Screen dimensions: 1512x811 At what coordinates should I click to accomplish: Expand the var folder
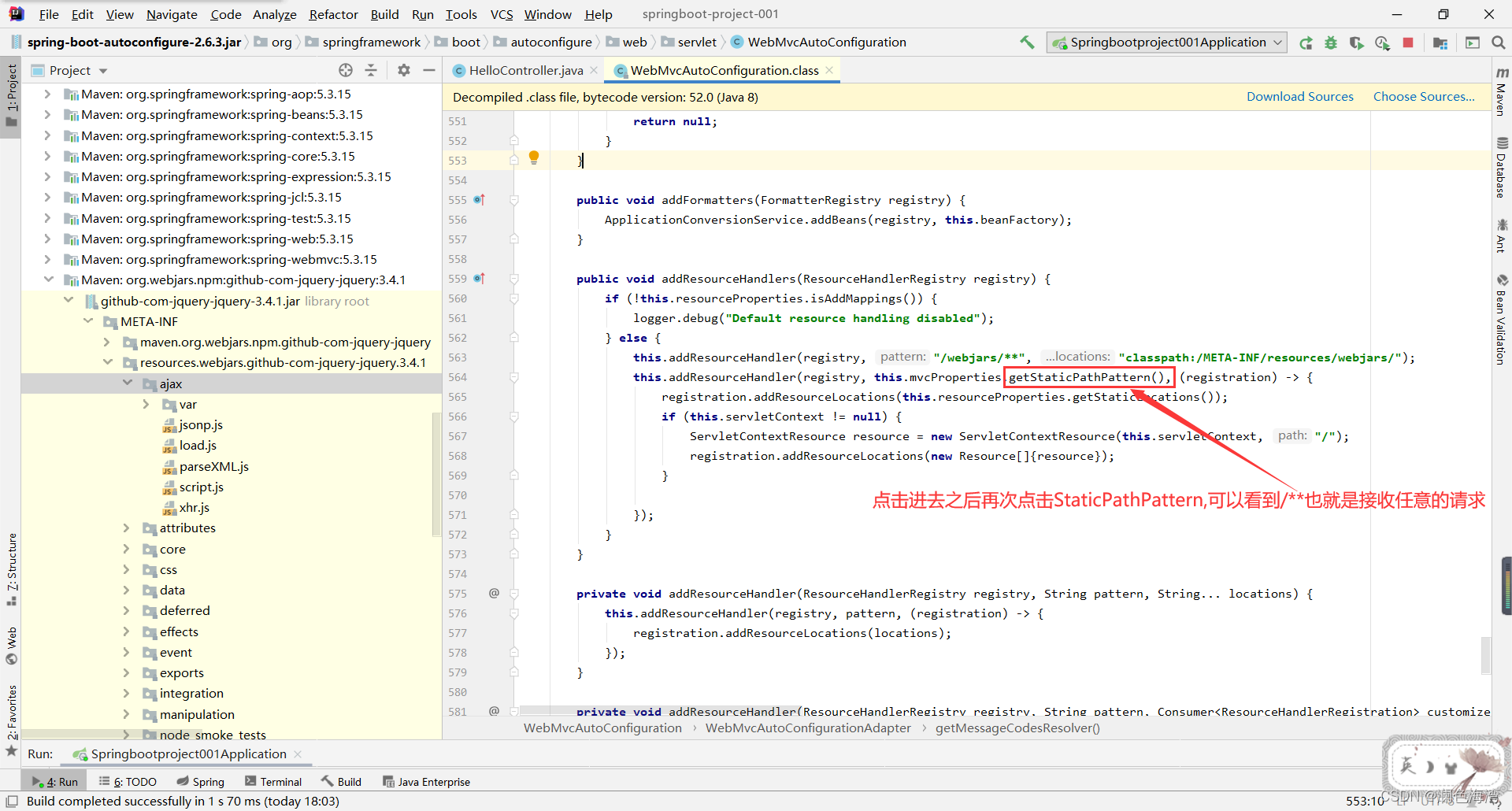click(146, 404)
